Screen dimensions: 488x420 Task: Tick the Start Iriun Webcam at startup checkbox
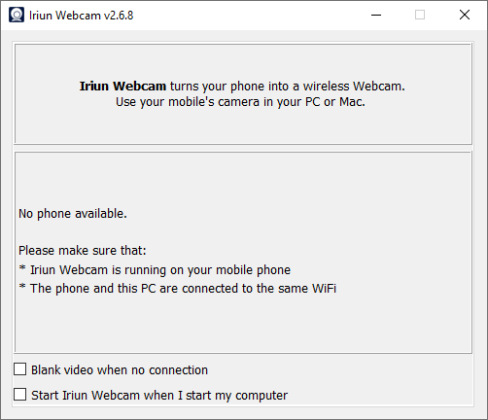pyautogui.click(x=20, y=395)
